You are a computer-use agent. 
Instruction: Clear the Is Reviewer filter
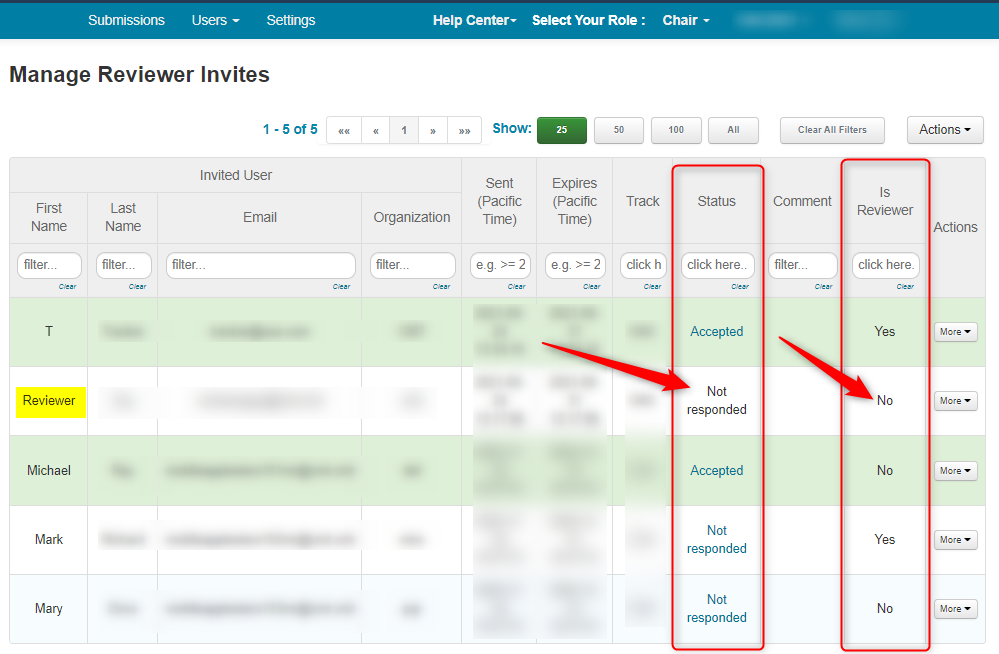(x=905, y=287)
